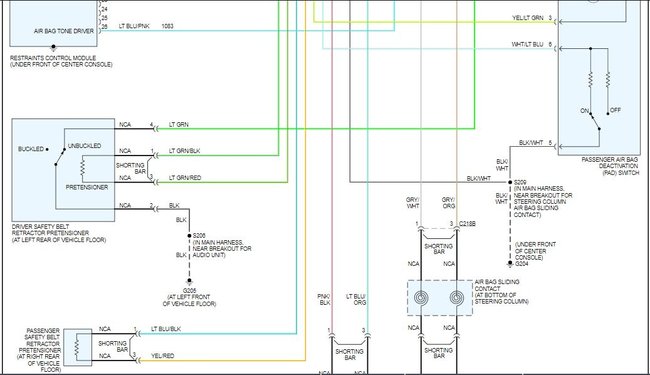Click the BLK/WHT label on horizontal wire to S209
This screenshot has width=650, height=375.
(x=479, y=179)
